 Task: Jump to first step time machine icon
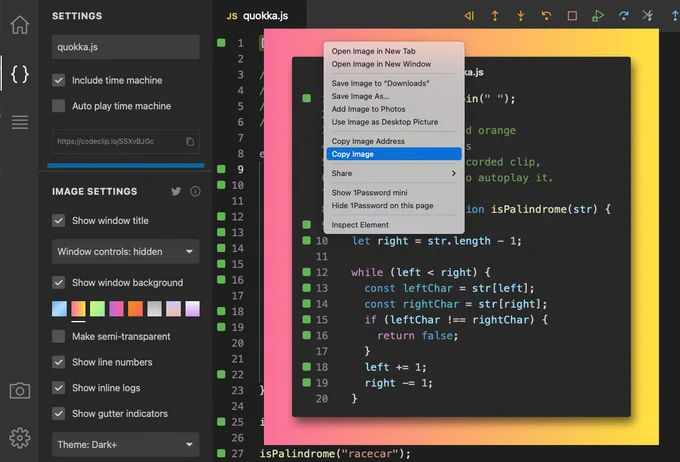(469, 16)
